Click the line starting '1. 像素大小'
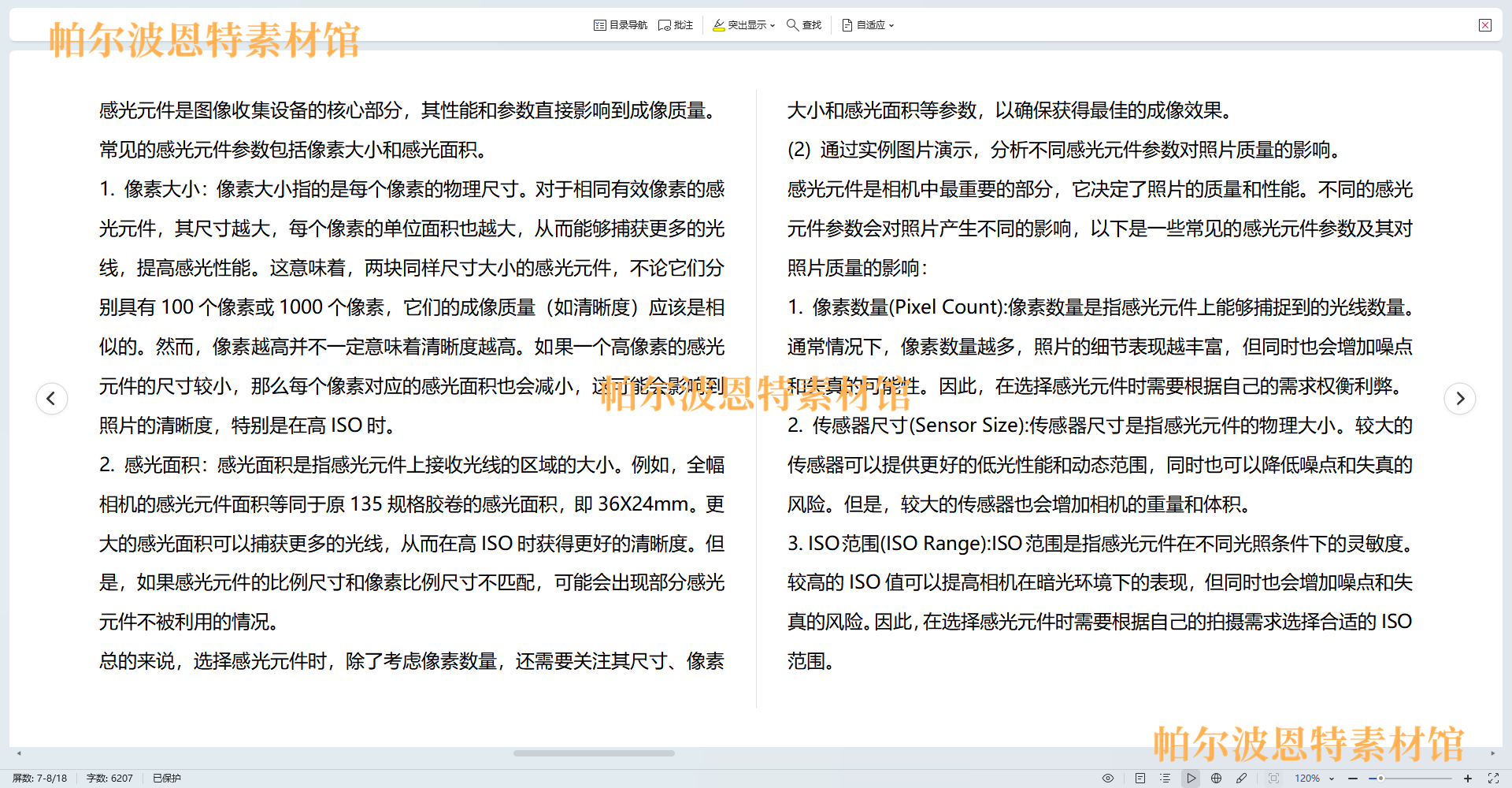Viewport: 1512px width, 788px height. point(412,189)
